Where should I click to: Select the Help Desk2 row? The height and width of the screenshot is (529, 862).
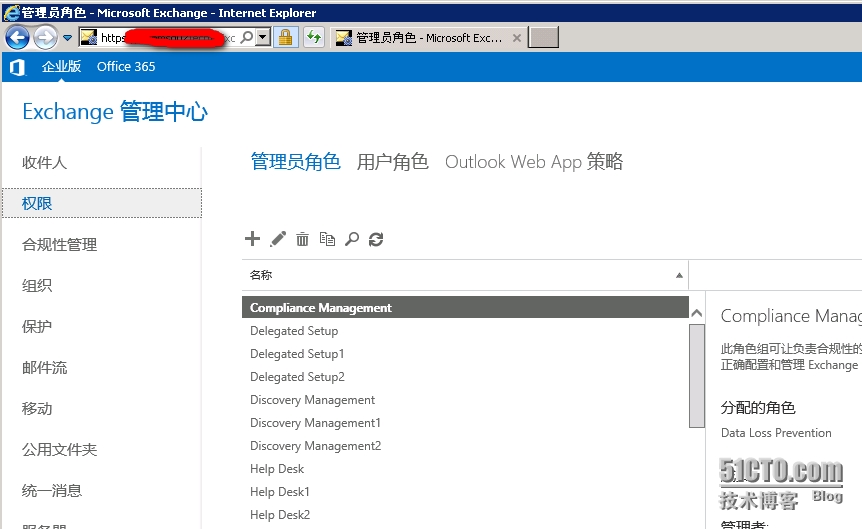[465, 515]
